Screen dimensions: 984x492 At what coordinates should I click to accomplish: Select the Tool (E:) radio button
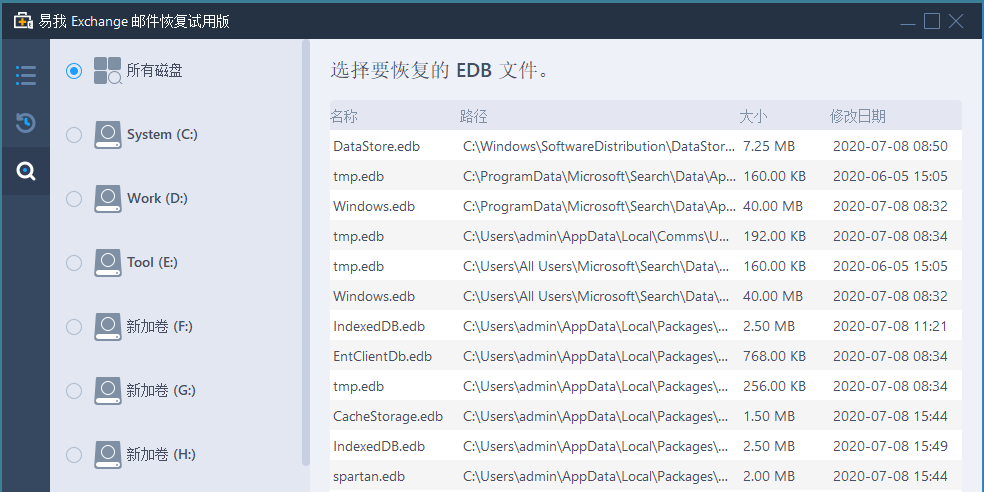[74, 263]
